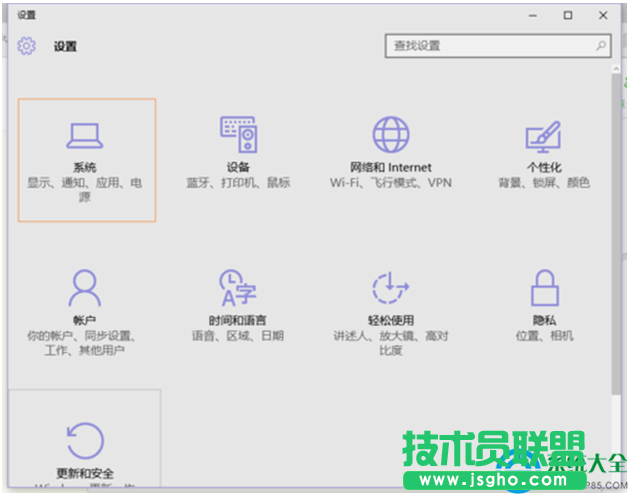Click the vertical scrollbar thumb
This screenshot has height=496, width=630.
616,234
